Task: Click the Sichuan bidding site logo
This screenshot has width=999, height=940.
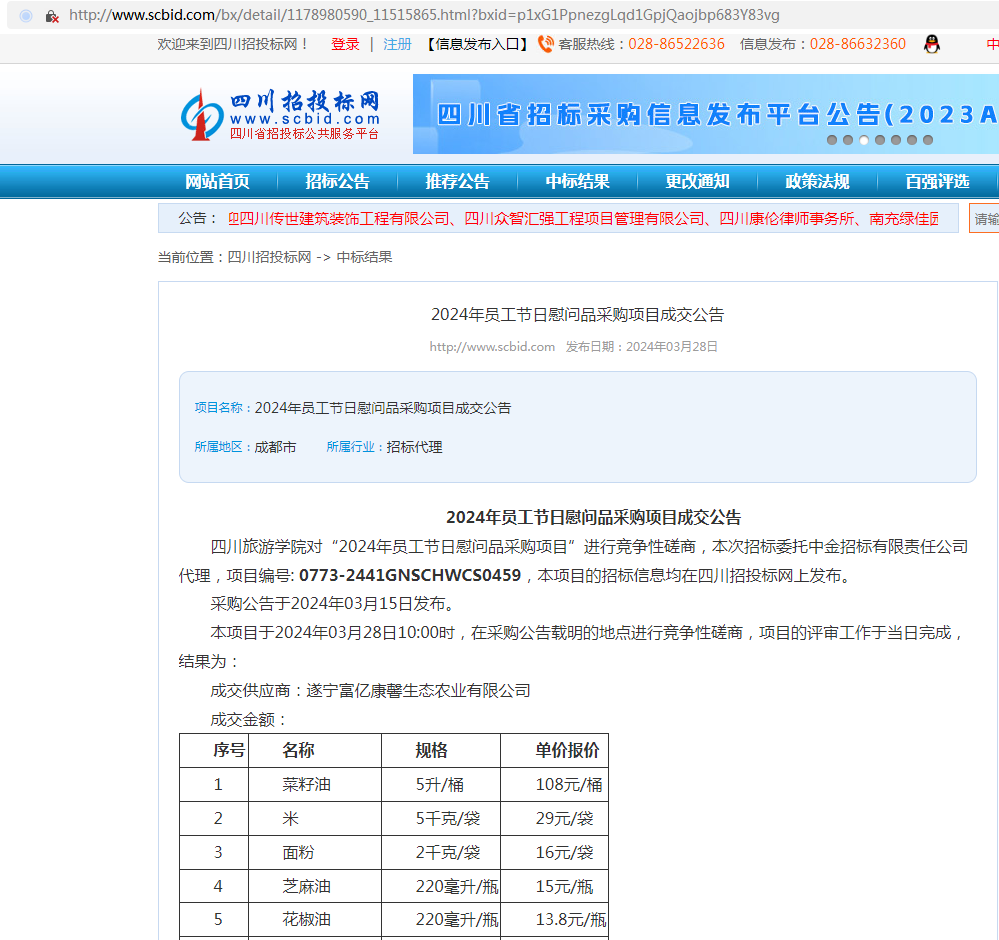Action: click(280, 115)
